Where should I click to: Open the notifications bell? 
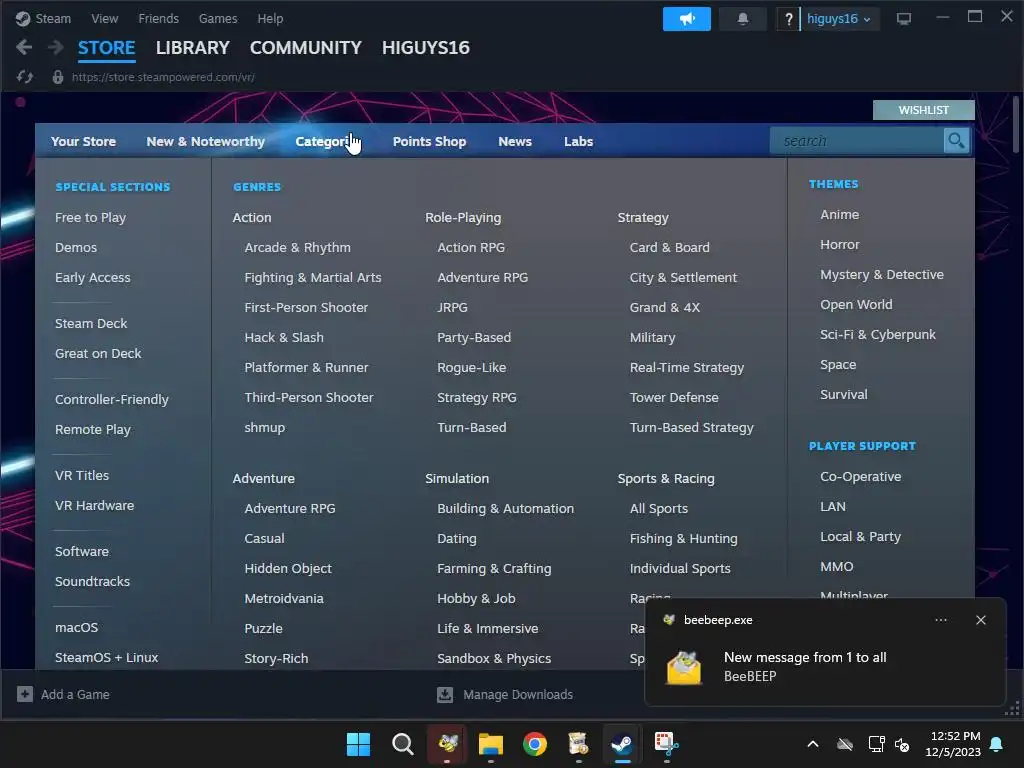743,19
